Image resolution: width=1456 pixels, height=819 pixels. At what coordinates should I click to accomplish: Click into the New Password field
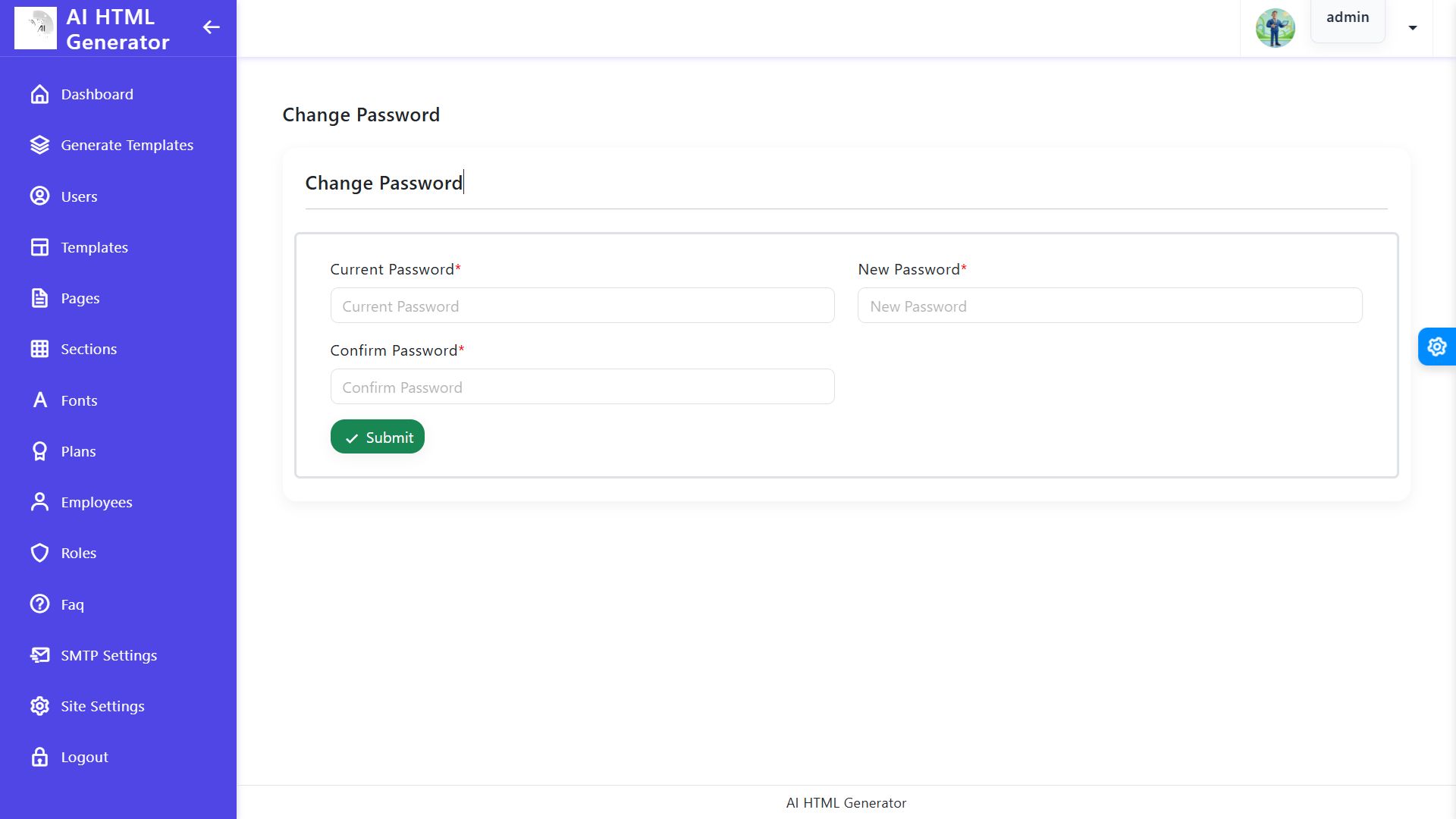coord(1109,306)
